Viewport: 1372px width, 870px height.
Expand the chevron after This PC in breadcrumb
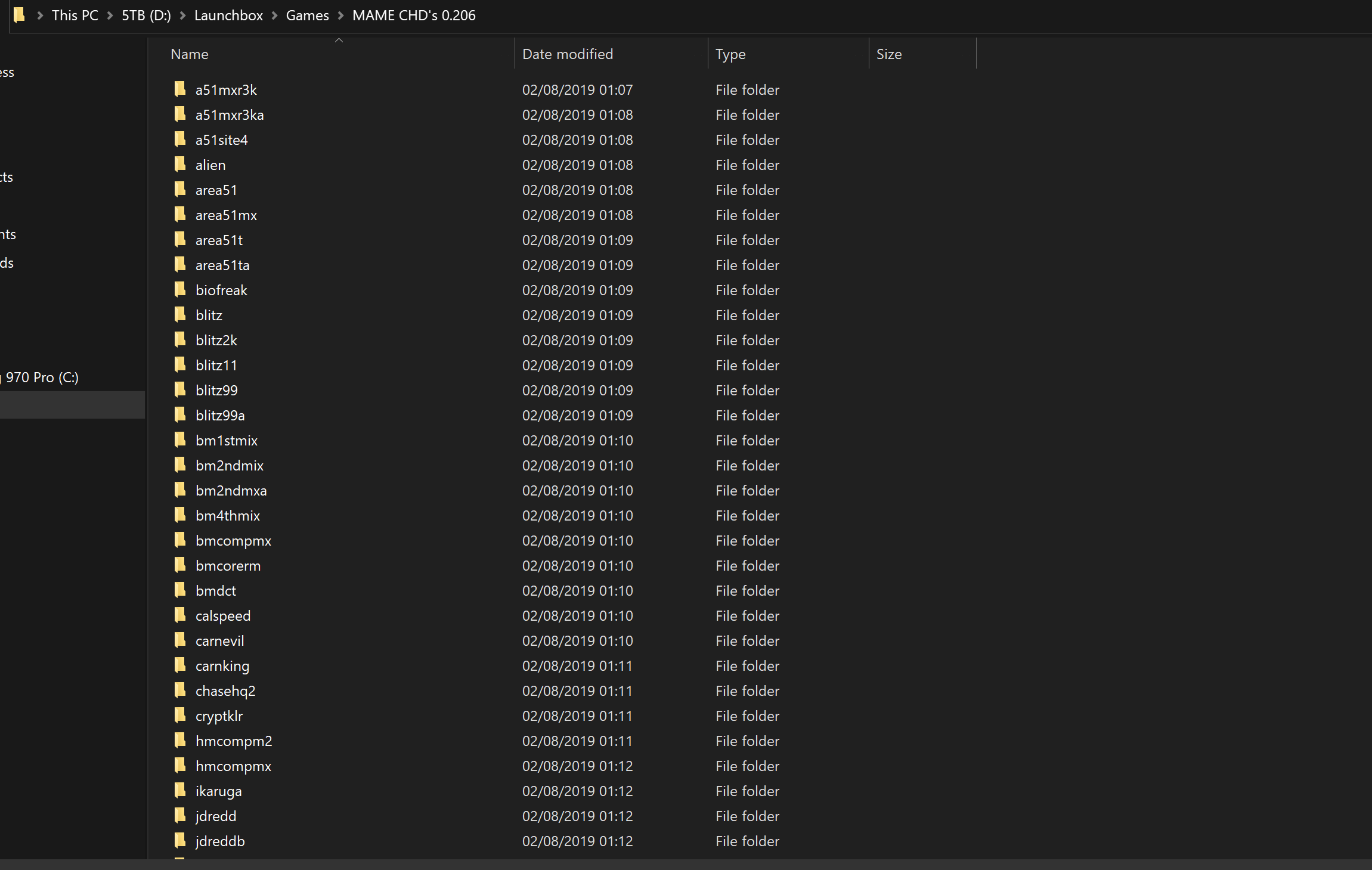click(x=110, y=16)
